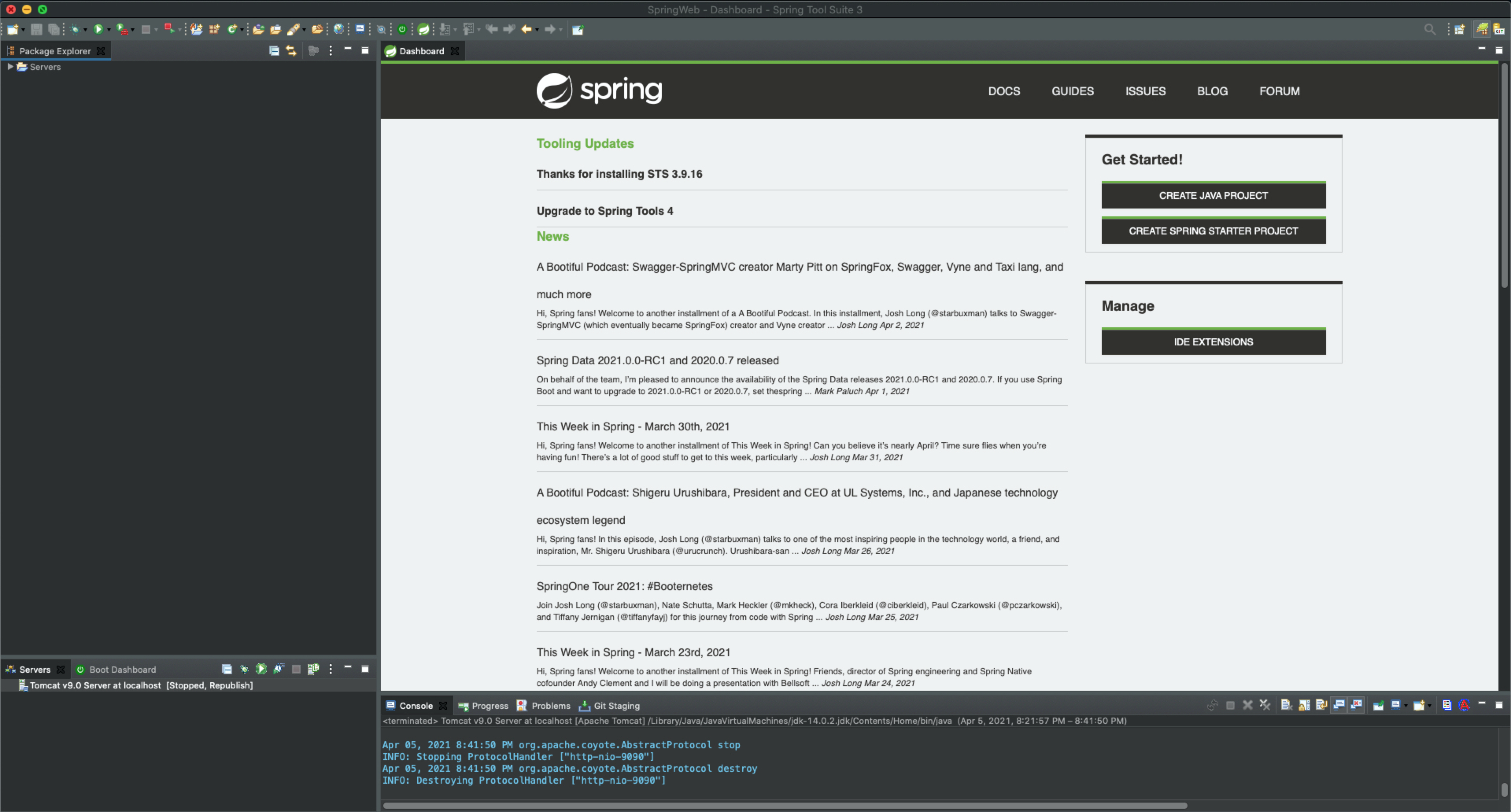
Task: Open the External Tools dropdown arrow
Action: tap(133, 30)
